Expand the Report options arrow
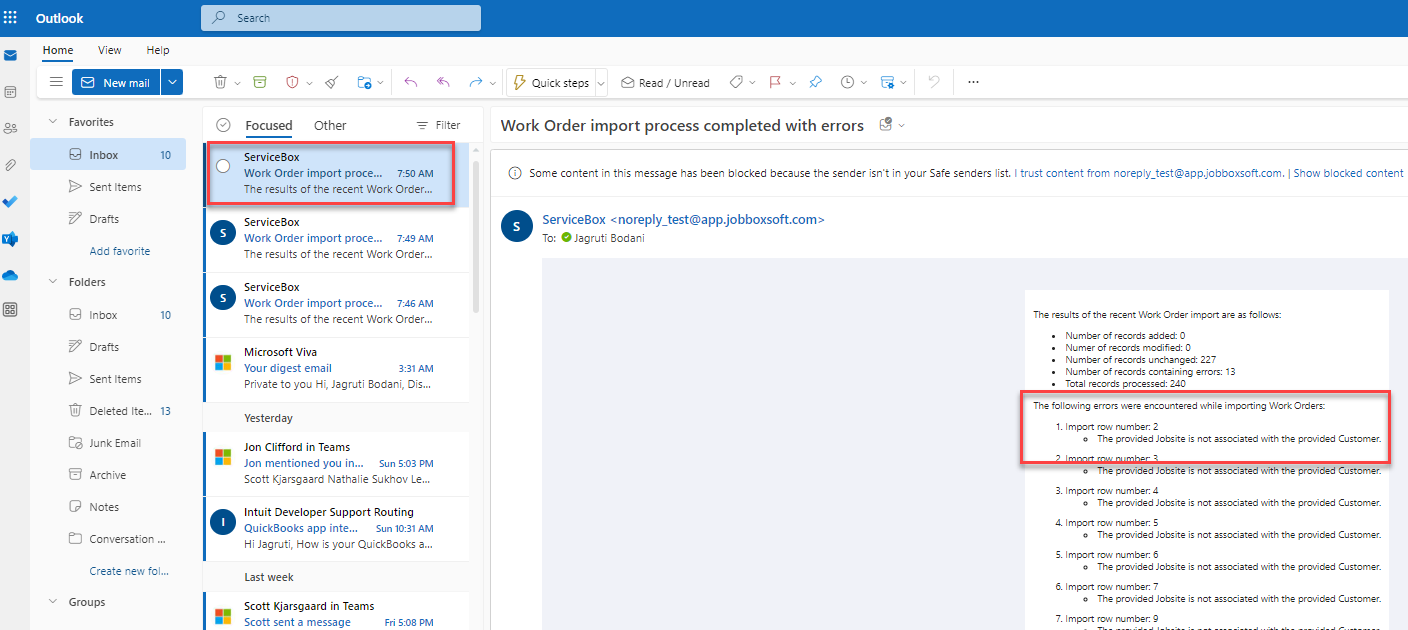Screen dimensions: 1408x630 click(x=310, y=83)
